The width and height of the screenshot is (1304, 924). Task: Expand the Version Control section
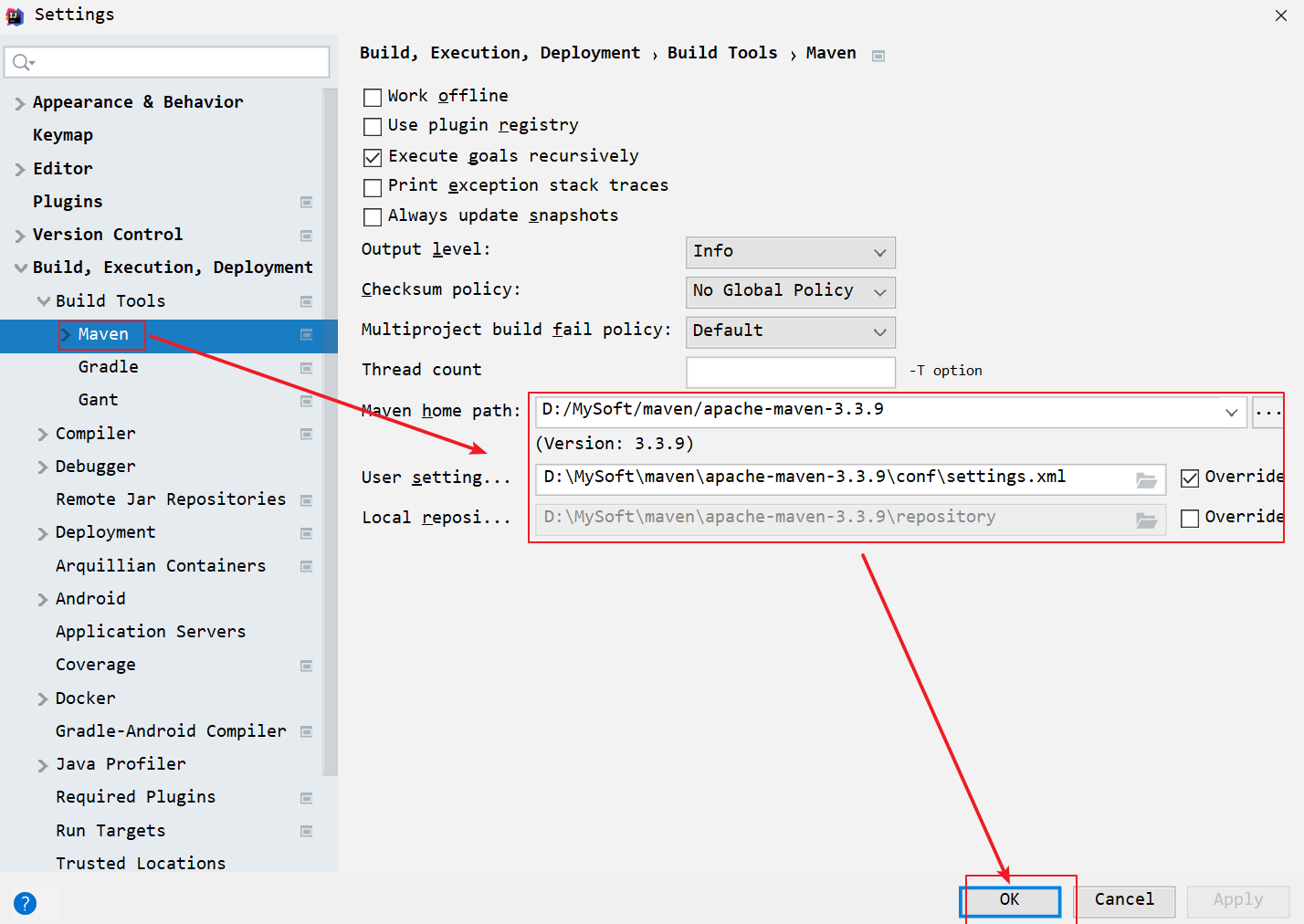click(20, 236)
